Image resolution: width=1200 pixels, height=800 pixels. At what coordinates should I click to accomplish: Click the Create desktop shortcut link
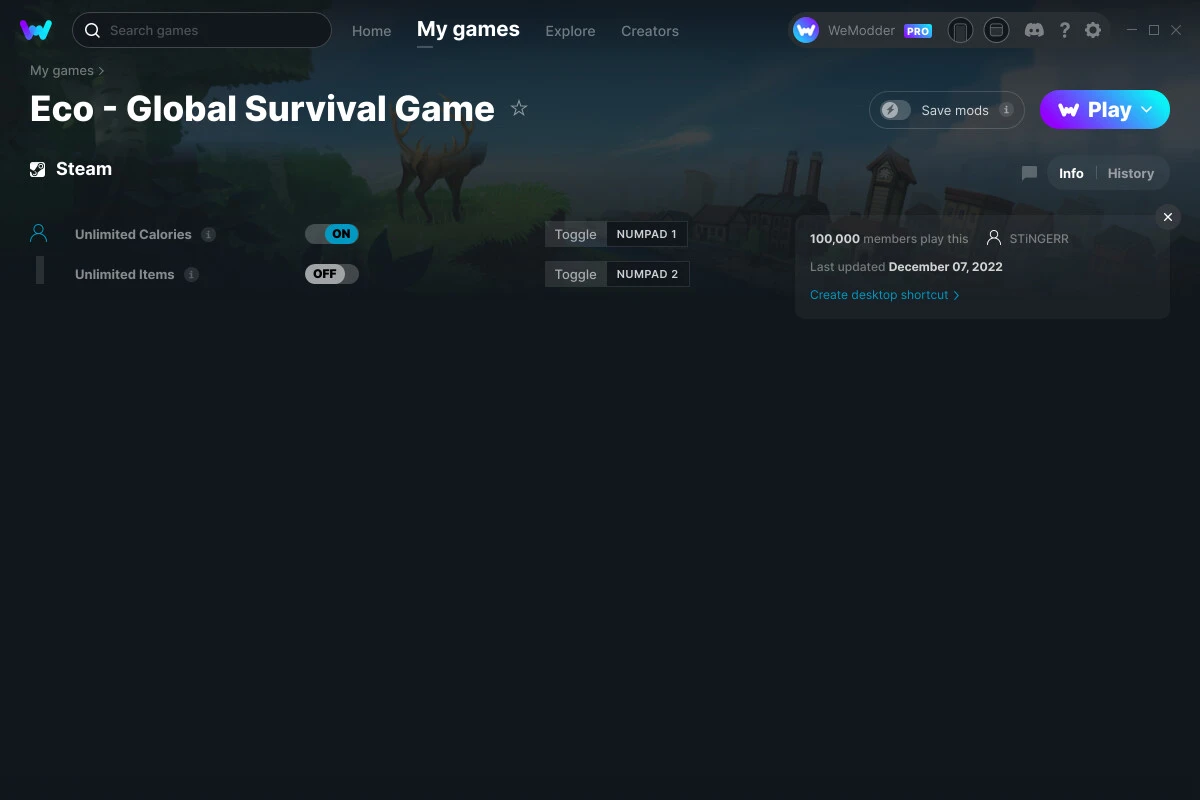click(879, 295)
